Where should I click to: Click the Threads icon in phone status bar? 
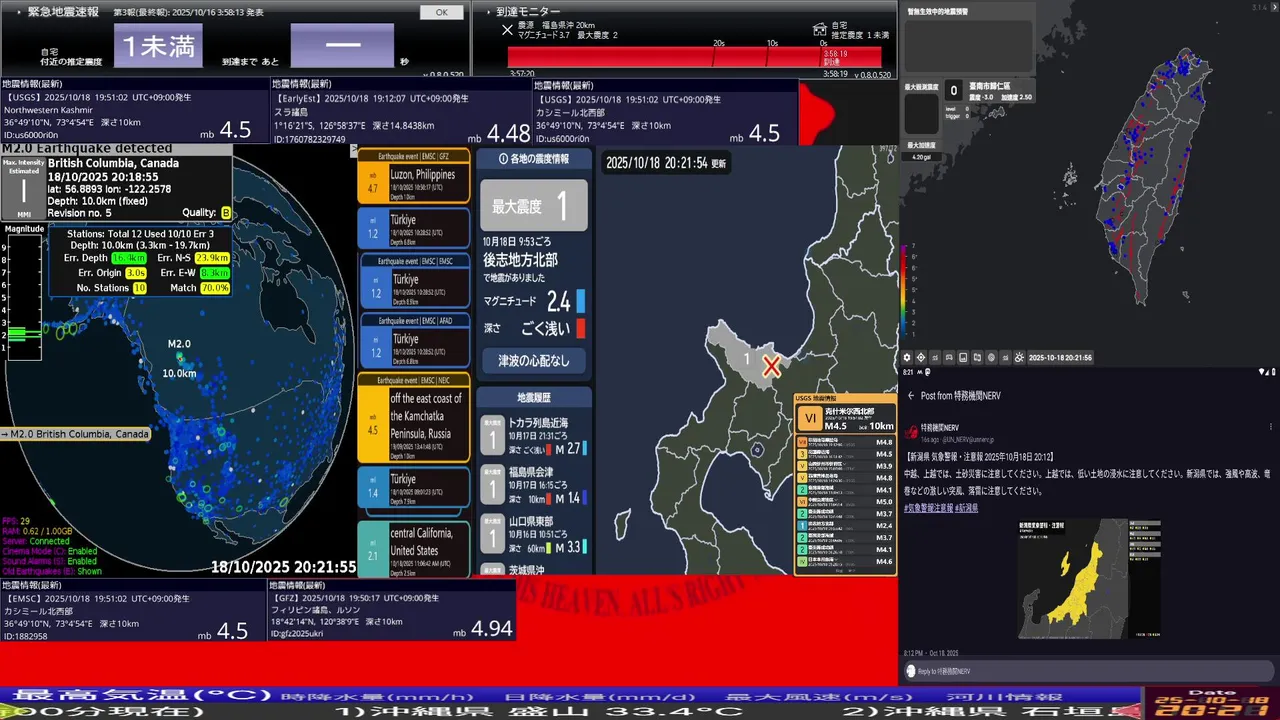click(x=927, y=371)
